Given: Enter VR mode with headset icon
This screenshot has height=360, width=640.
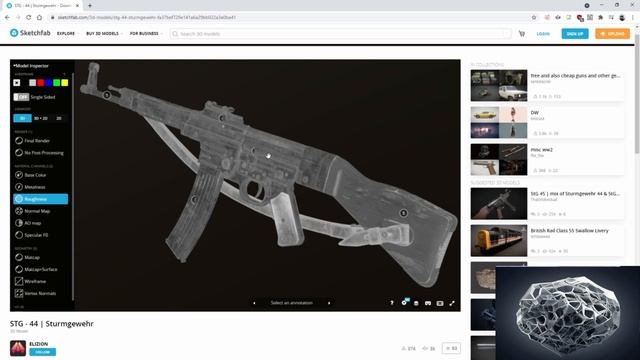Looking at the screenshot, I should tap(428, 303).
